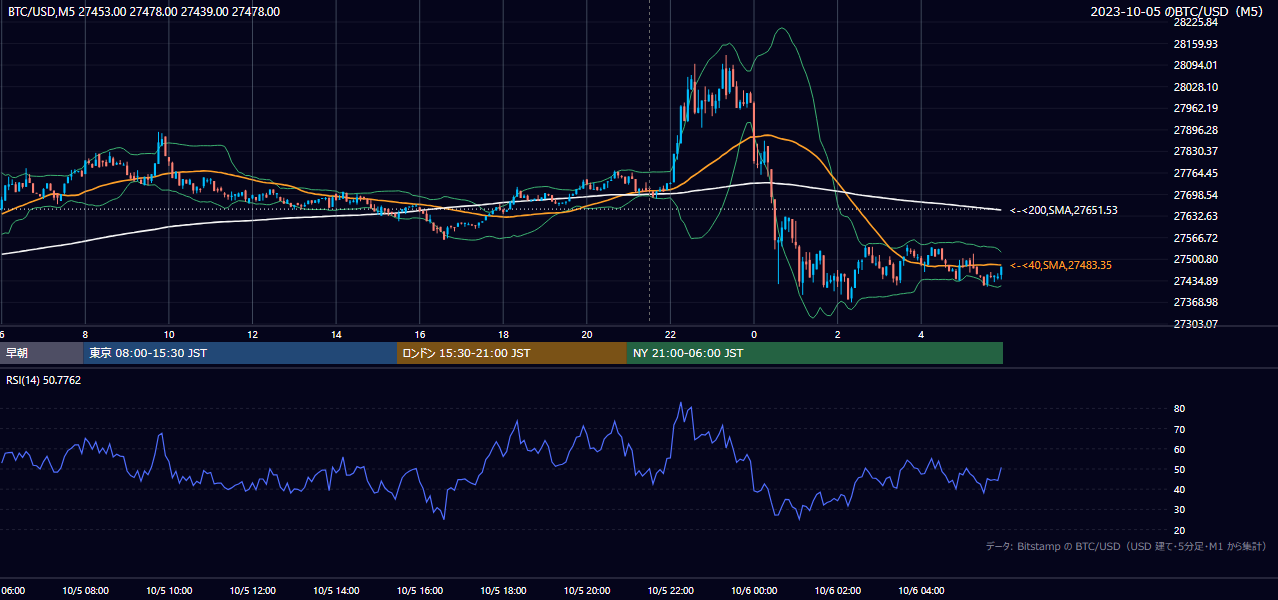Click price axis label 27830.37
The image size is (1278, 600).
tap(1195, 151)
